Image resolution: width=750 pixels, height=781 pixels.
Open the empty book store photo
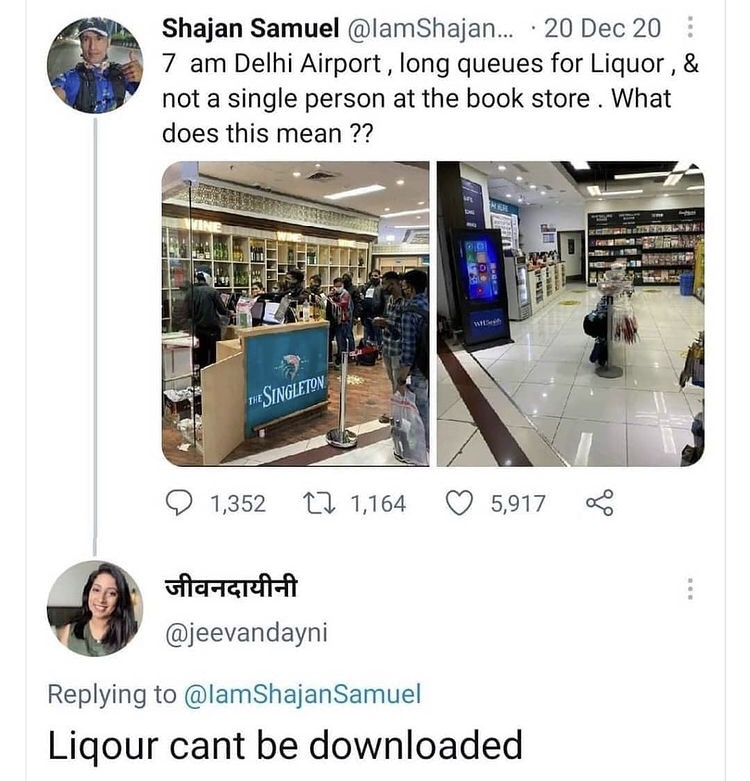571,314
